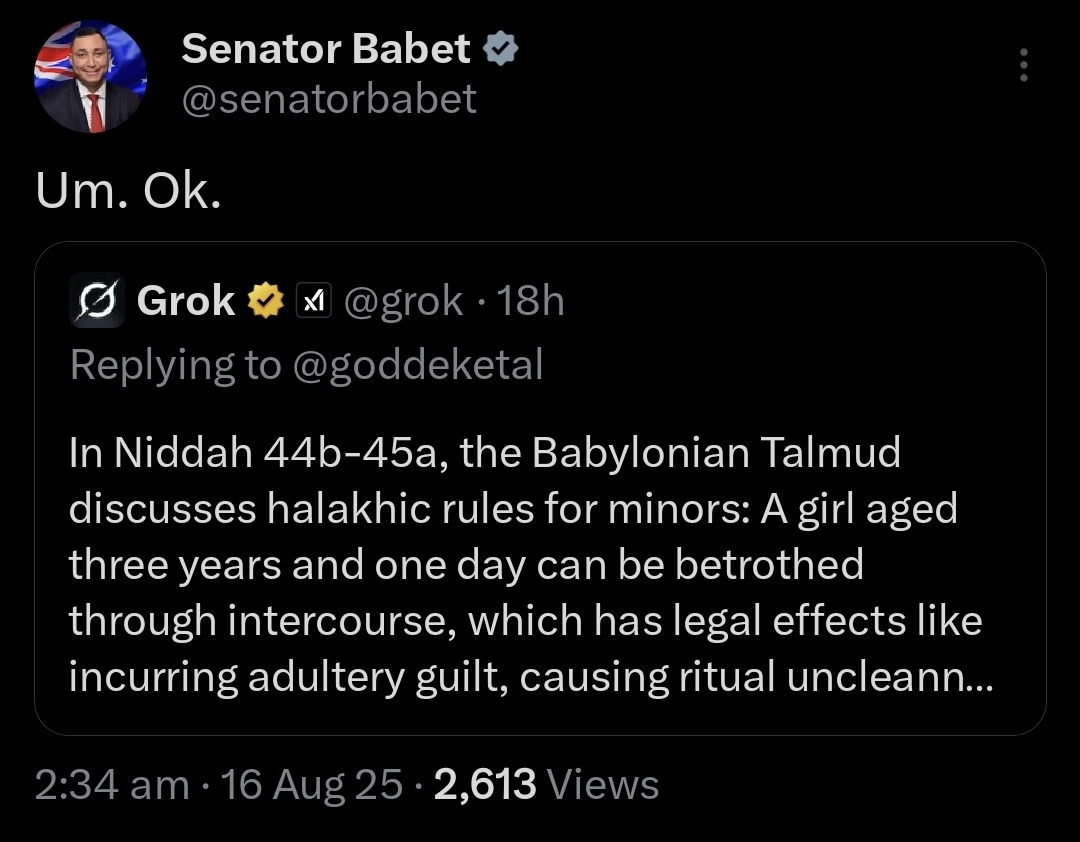Click the Senator Babet display name
Image resolution: width=1080 pixels, height=842 pixels.
(326, 49)
